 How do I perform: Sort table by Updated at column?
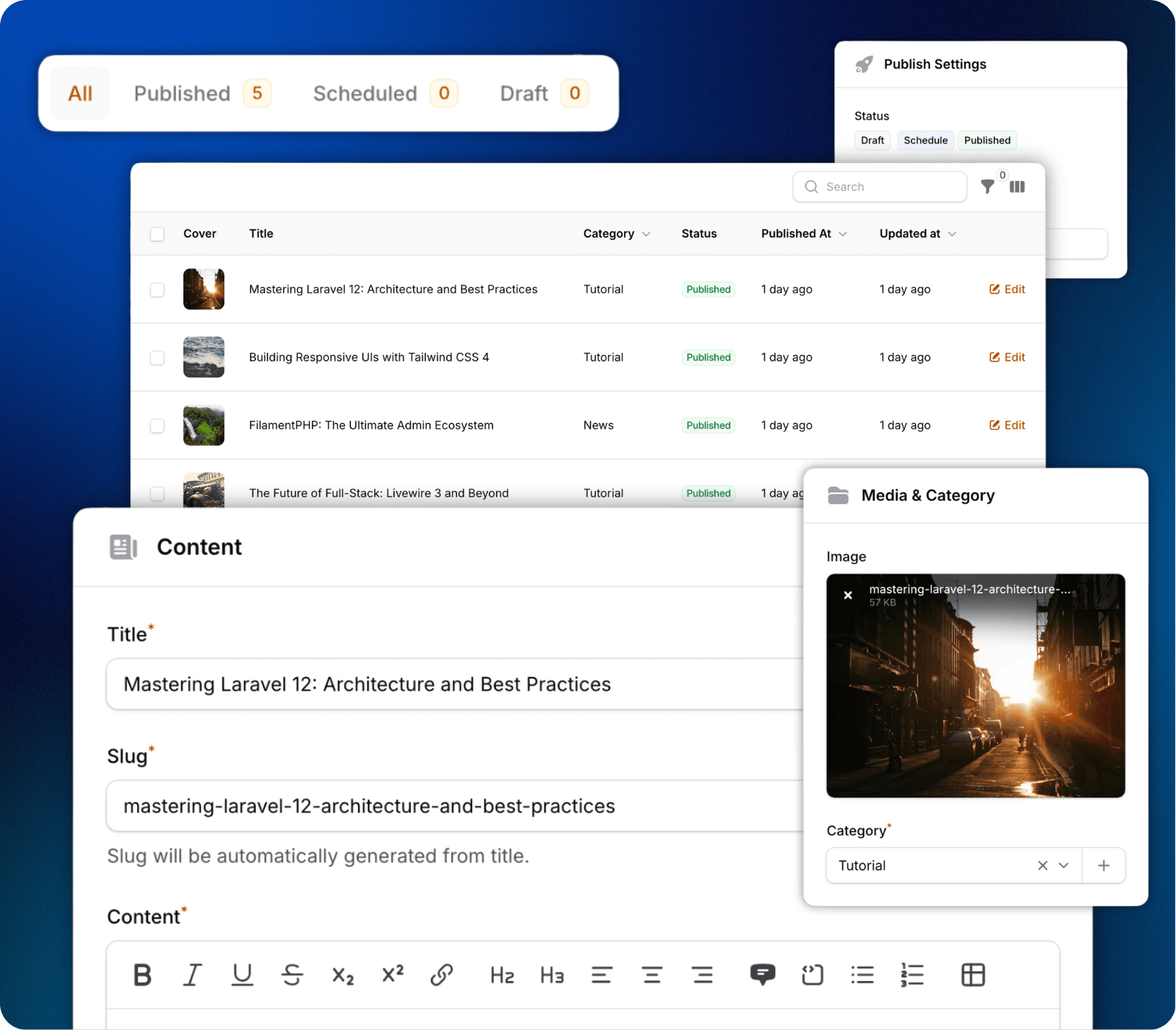click(x=917, y=234)
